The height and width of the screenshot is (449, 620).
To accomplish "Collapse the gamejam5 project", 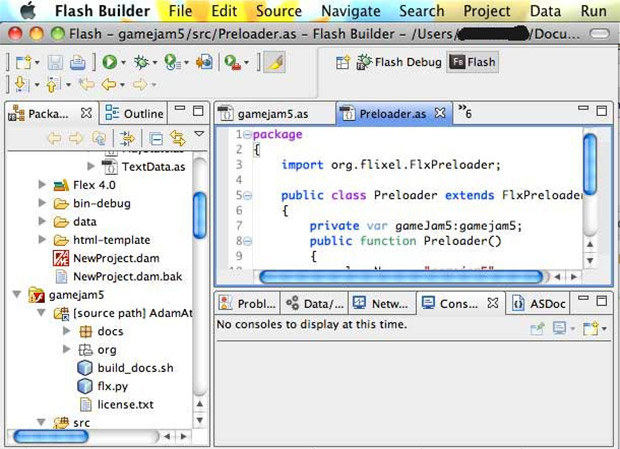I will click(17, 294).
